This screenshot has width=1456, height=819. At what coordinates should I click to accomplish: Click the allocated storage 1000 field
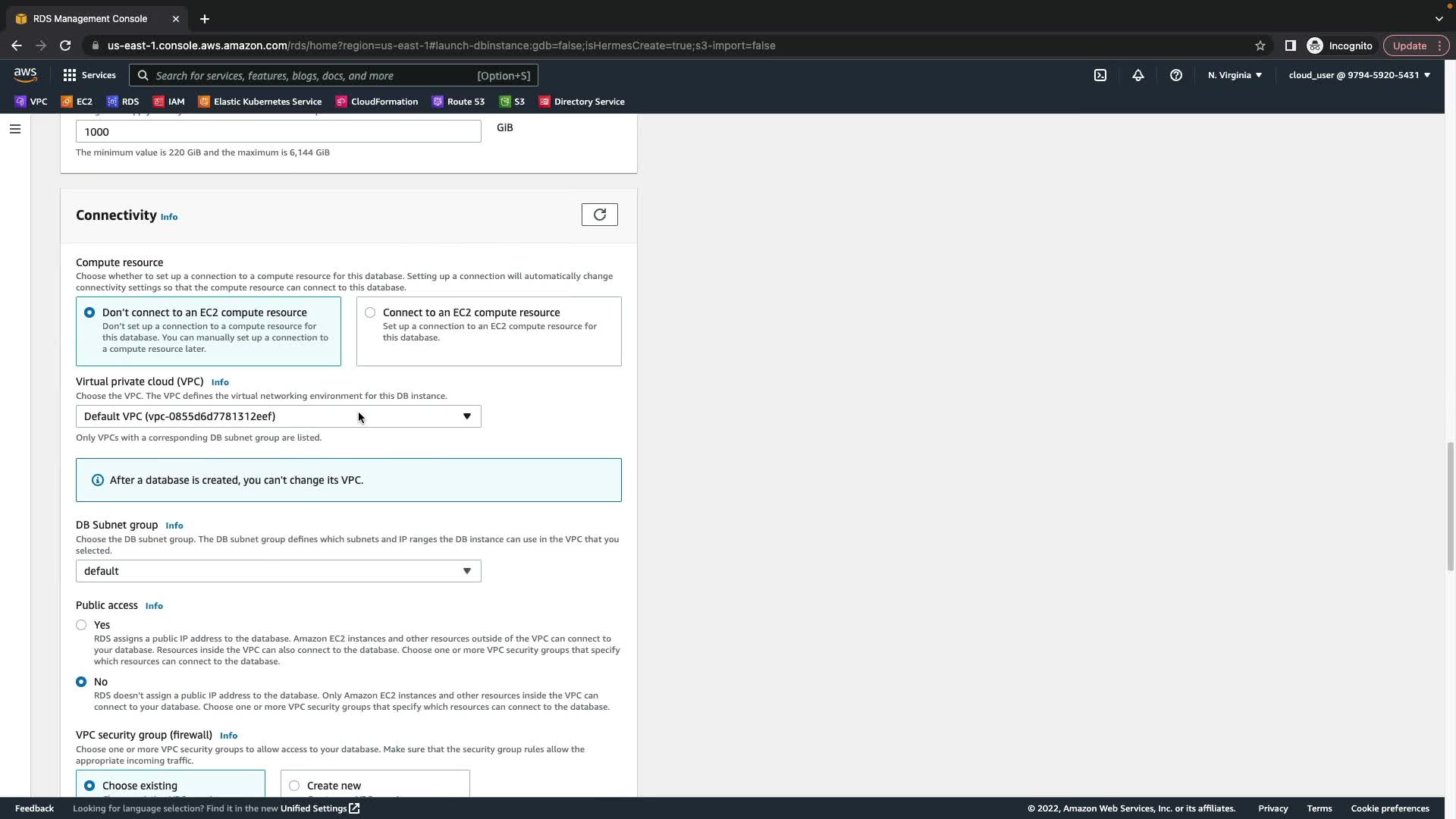coord(278,132)
